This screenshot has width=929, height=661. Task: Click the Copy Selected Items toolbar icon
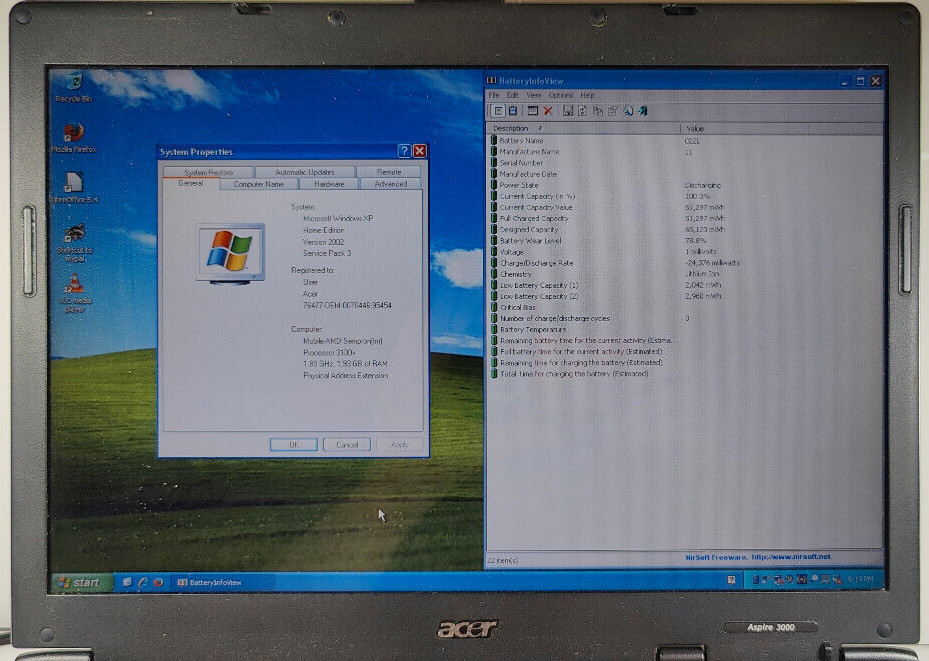[x=597, y=111]
